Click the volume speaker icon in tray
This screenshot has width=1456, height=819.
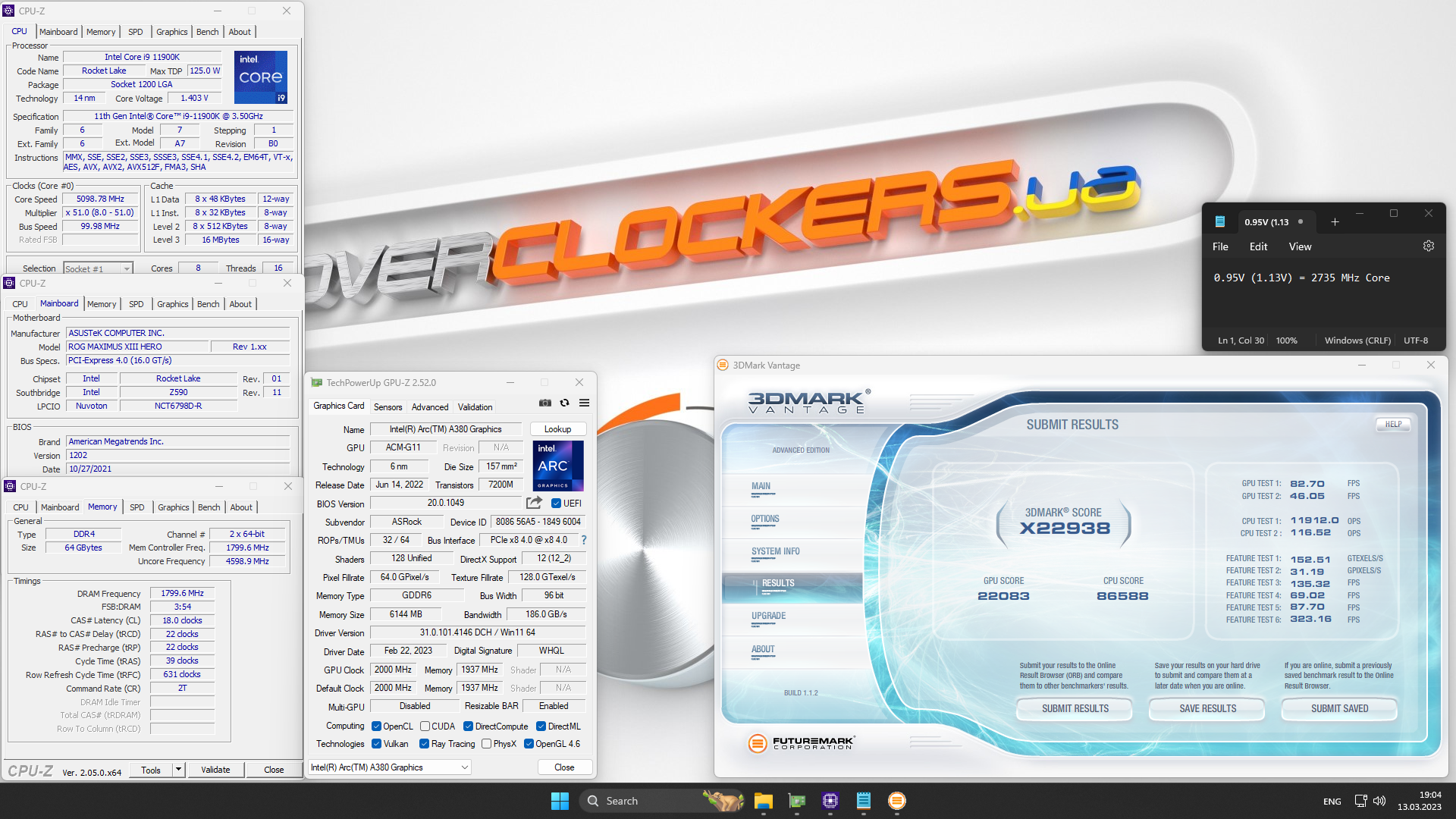pos(1379,801)
